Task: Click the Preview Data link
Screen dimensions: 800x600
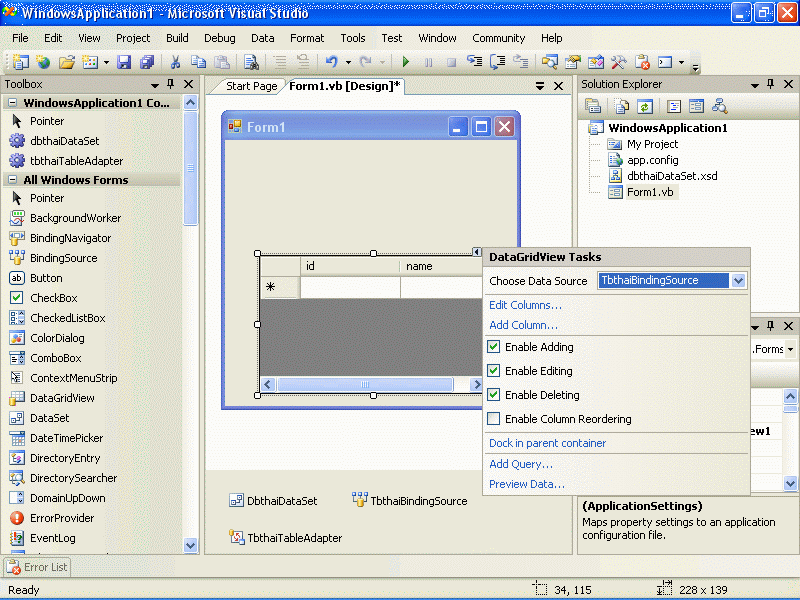Action: pyautogui.click(x=527, y=484)
